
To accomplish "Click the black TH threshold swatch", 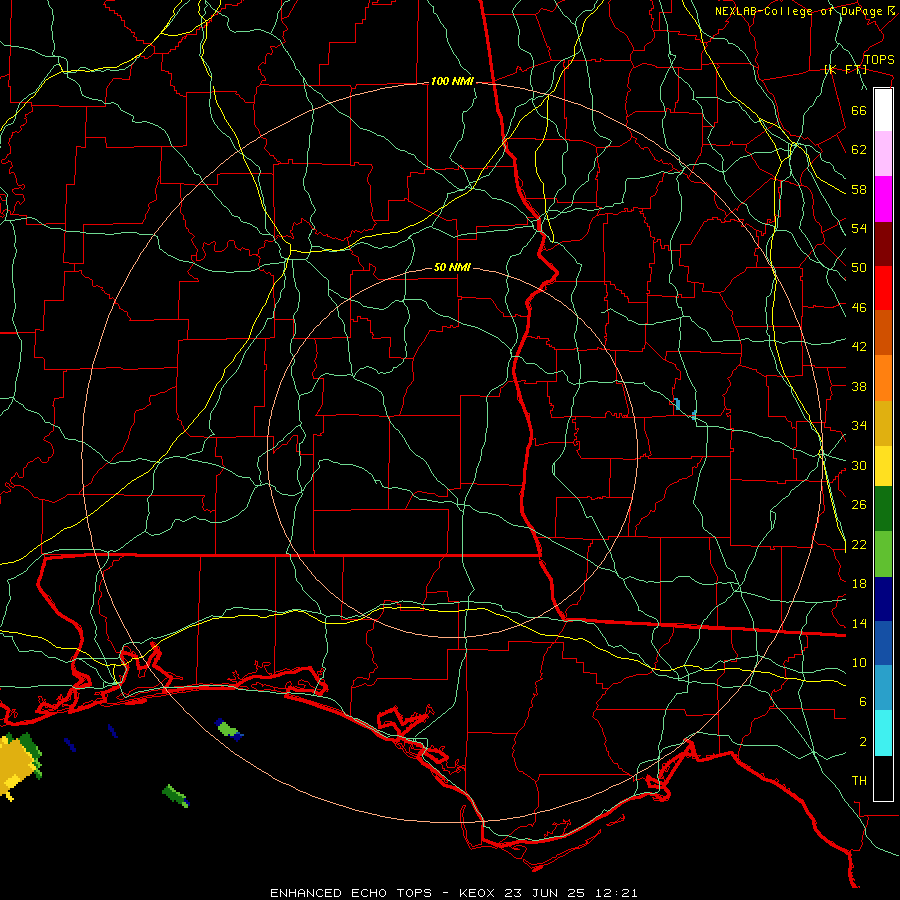I will coord(883,778).
